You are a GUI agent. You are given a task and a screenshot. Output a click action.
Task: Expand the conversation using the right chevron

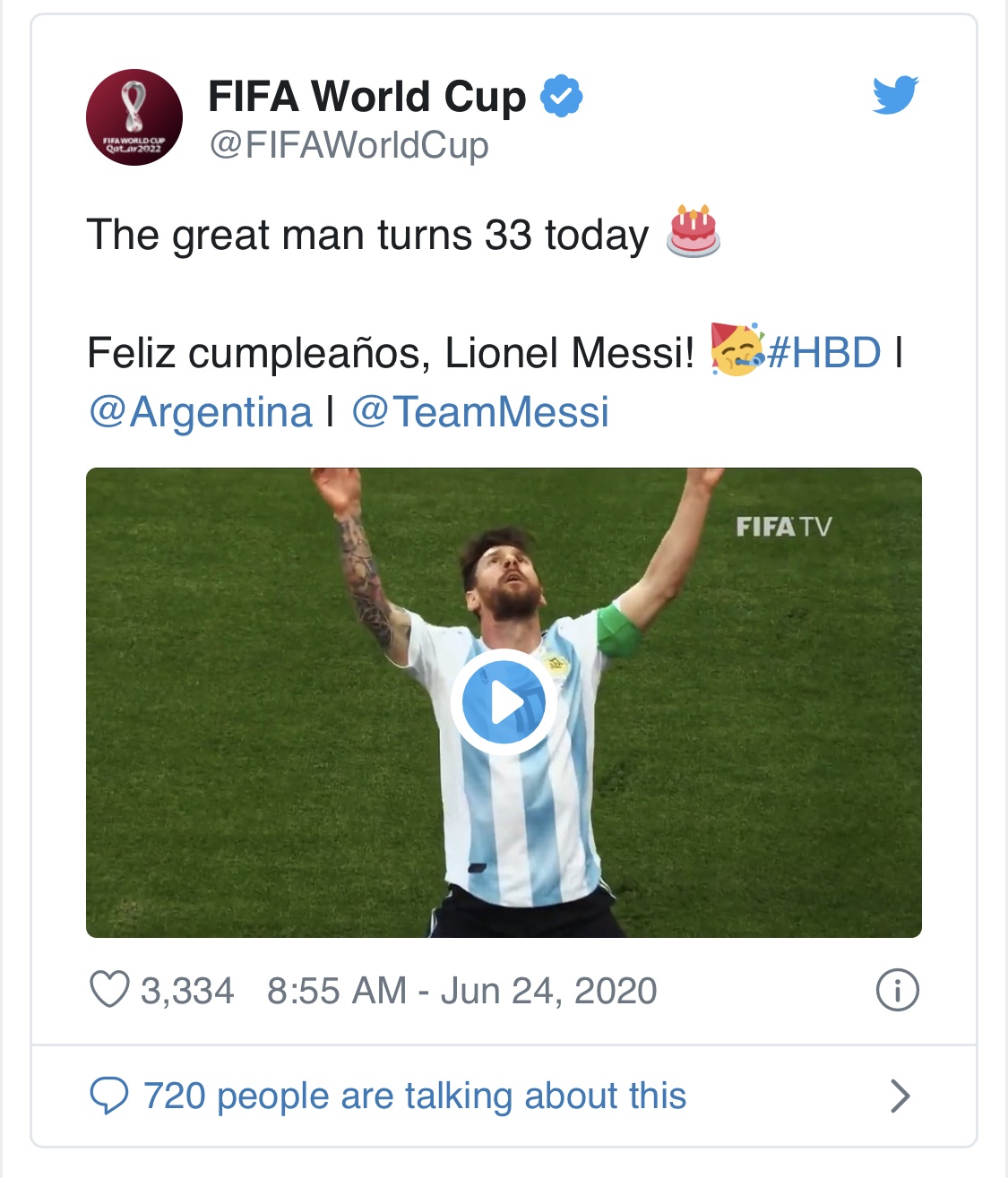[900, 1096]
